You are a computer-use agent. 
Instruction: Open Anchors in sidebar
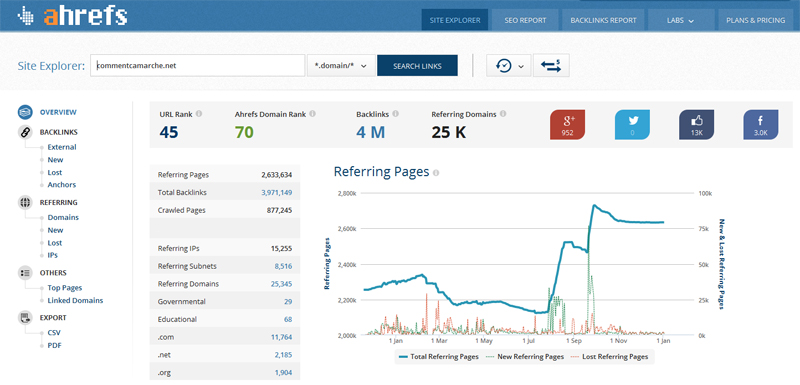pyautogui.click(x=61, y=185)
